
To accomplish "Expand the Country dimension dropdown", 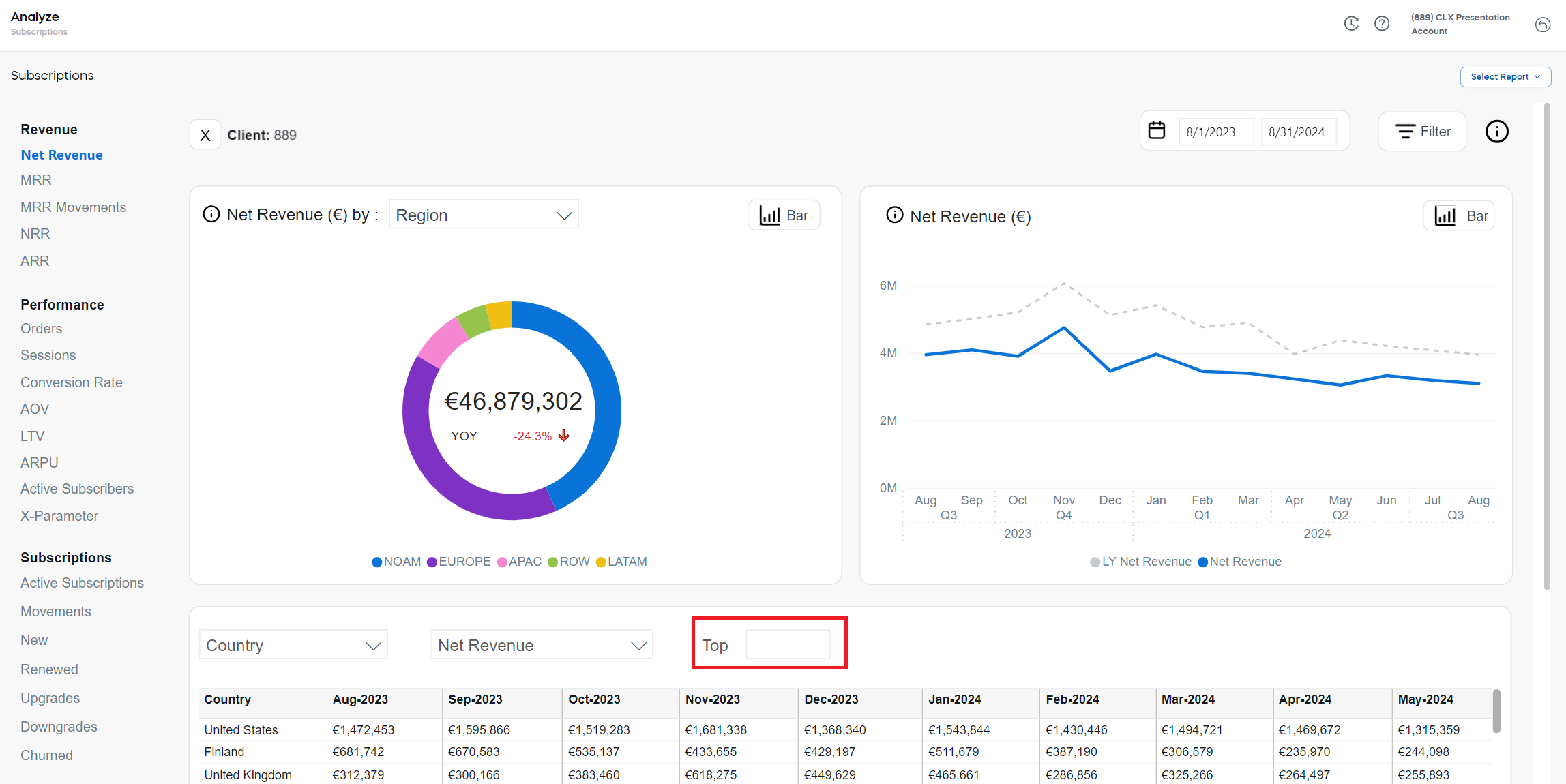I will [293, 645].
